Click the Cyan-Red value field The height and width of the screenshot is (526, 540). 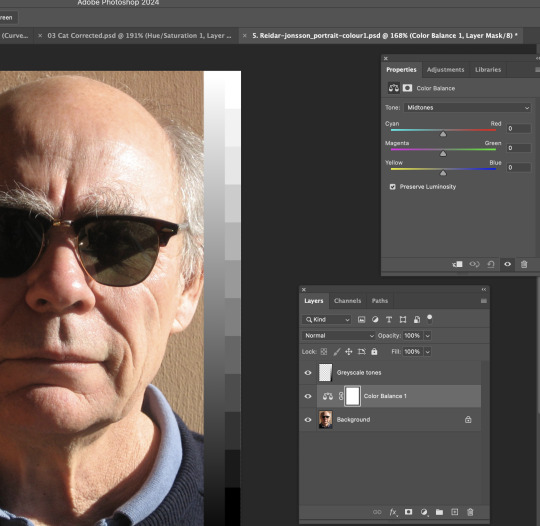tap(518, 128)
